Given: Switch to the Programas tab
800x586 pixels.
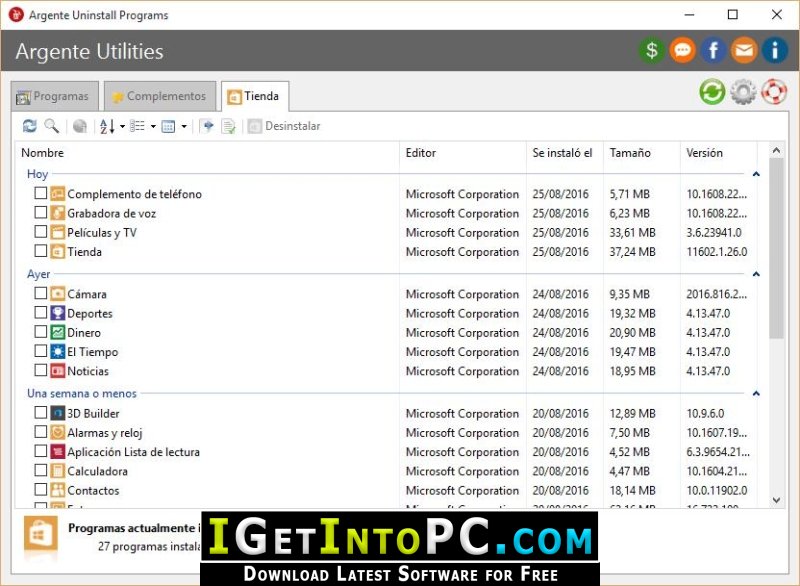Looking at the screenshot, I should (55, 96).
